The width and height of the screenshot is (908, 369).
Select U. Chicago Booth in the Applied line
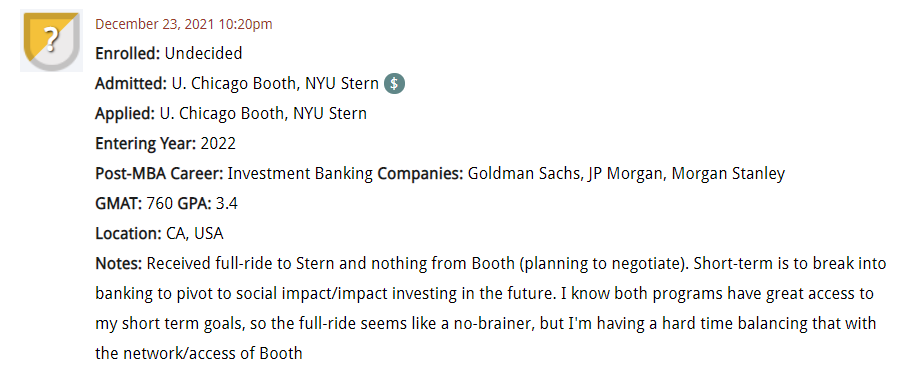[222, 113]
